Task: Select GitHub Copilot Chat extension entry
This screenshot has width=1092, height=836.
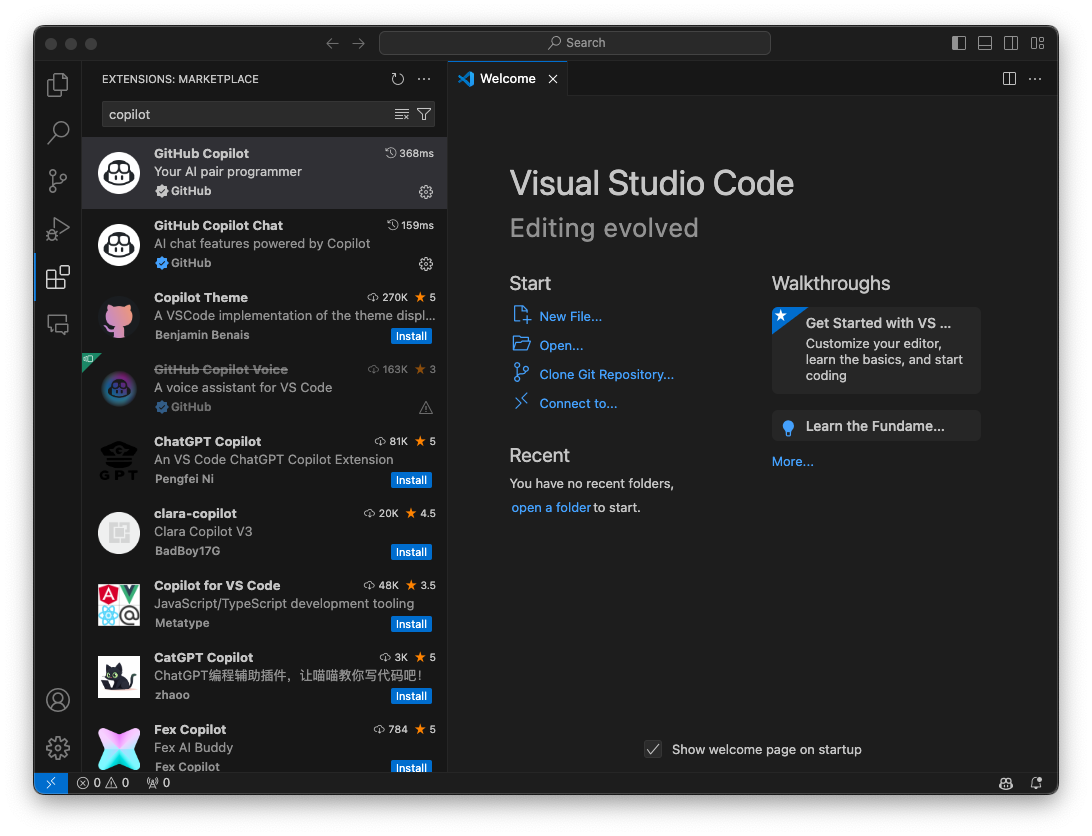Action: pos(264,245)
